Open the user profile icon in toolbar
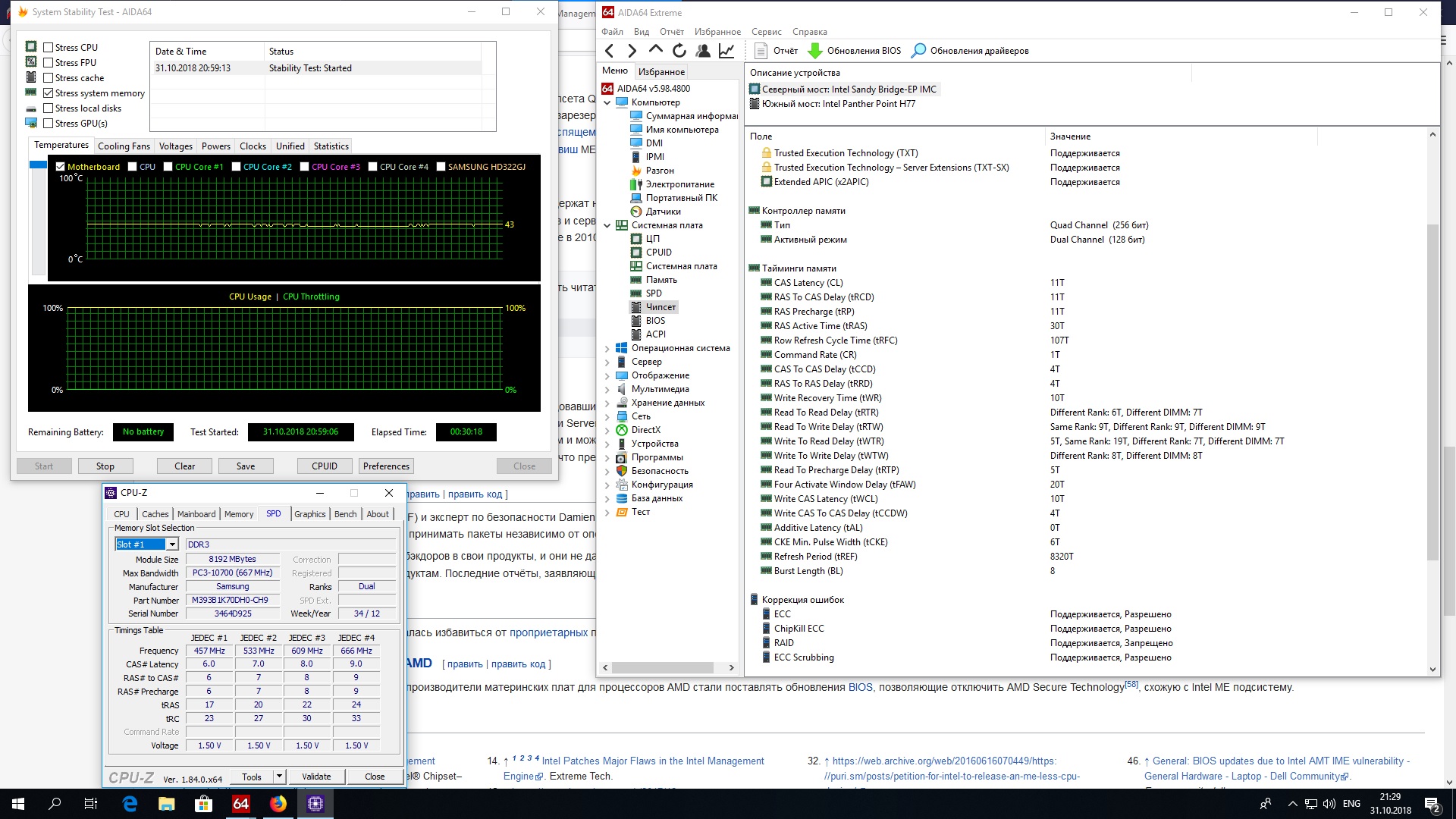1456x819 pixels. pos(703,51)
